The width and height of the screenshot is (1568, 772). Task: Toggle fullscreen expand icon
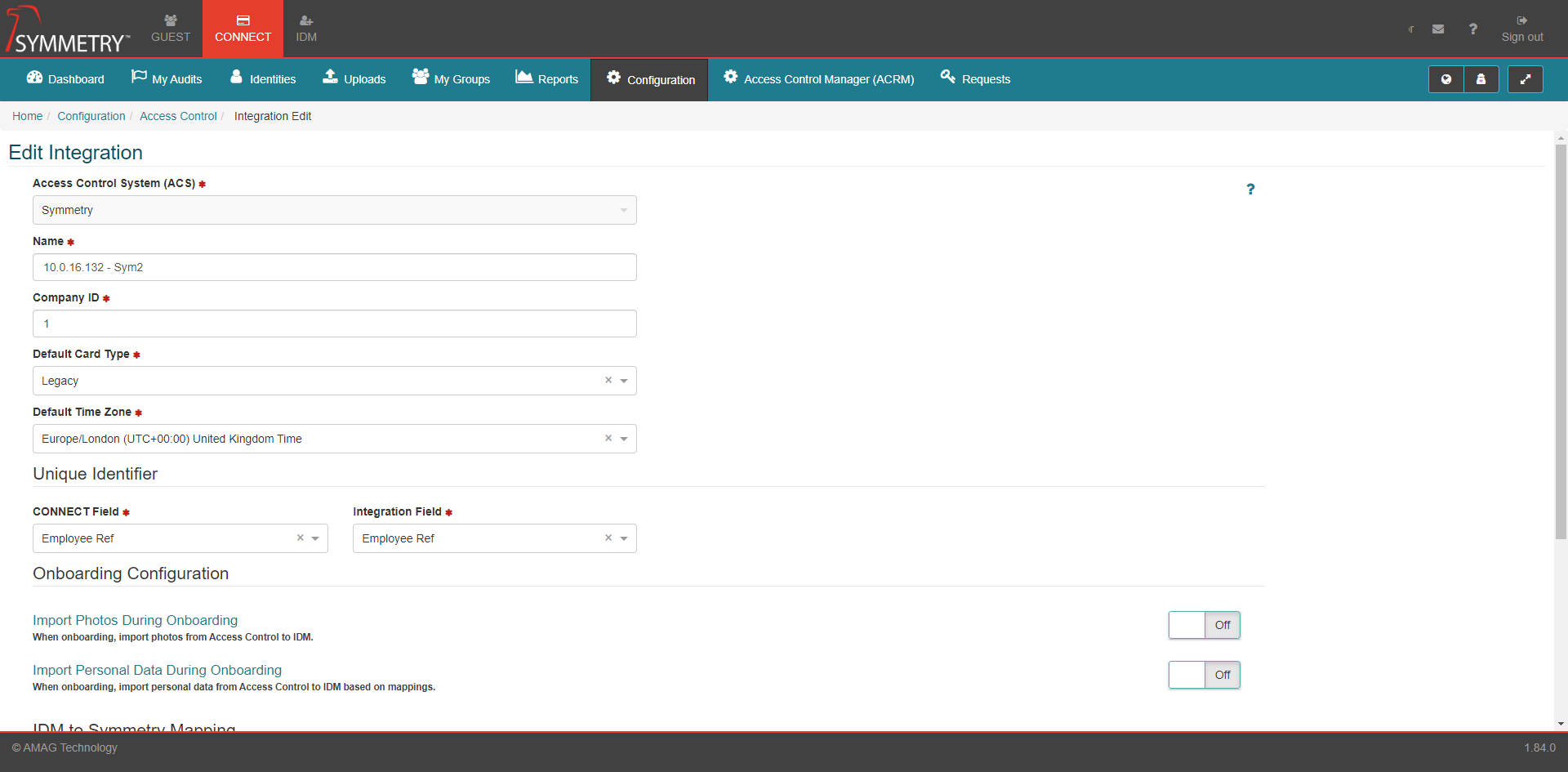click(1525, 79)
